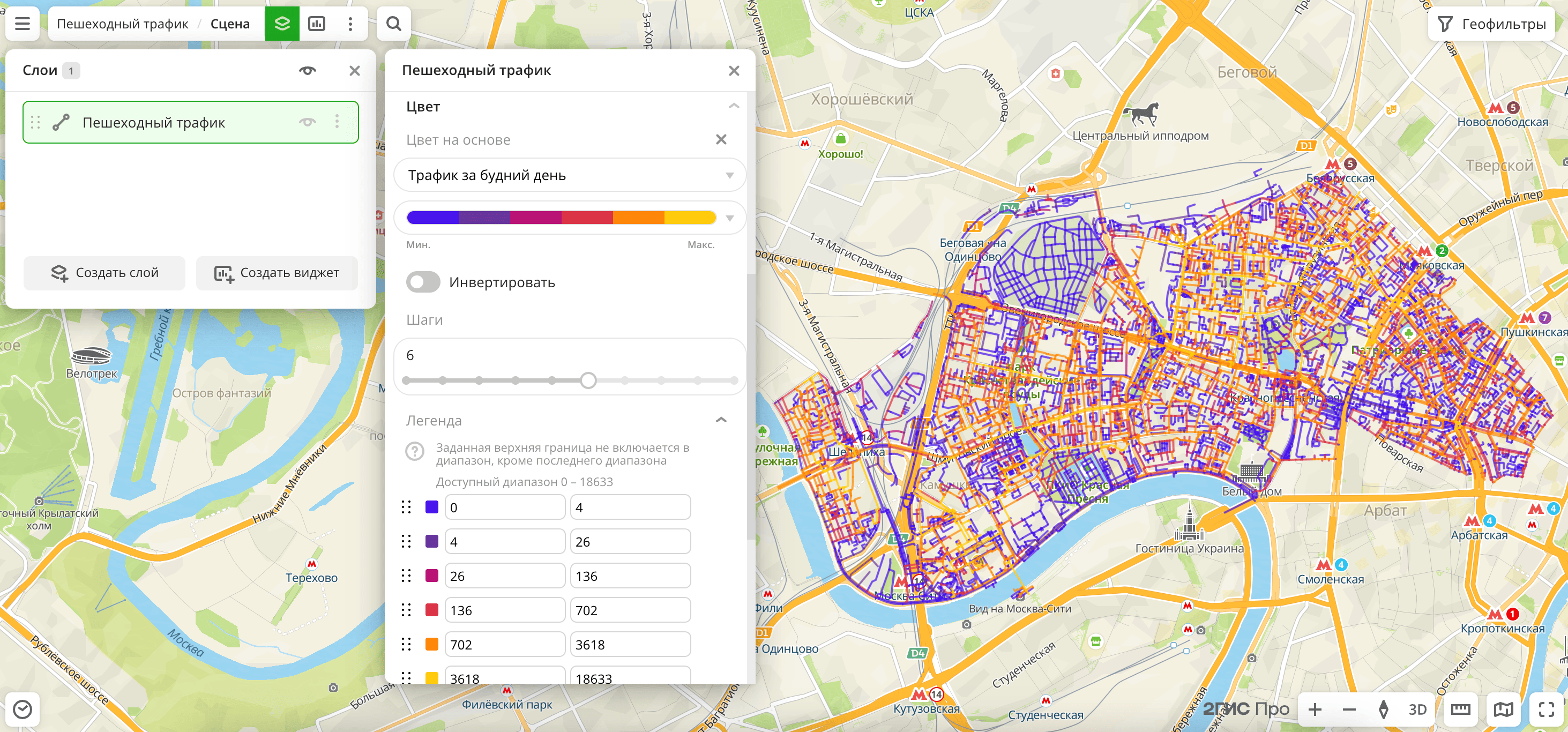
Task: Zoom in the map with plus
Action: [1315, 709]
